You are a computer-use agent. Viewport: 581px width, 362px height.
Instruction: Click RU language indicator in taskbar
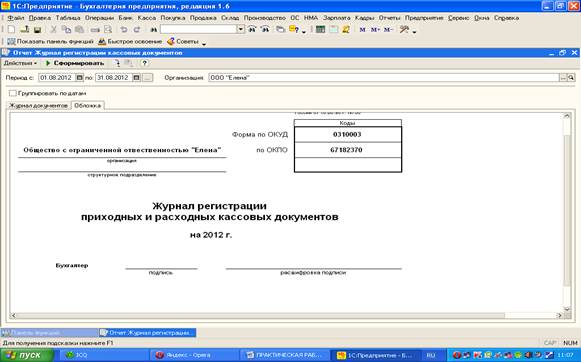431,355
